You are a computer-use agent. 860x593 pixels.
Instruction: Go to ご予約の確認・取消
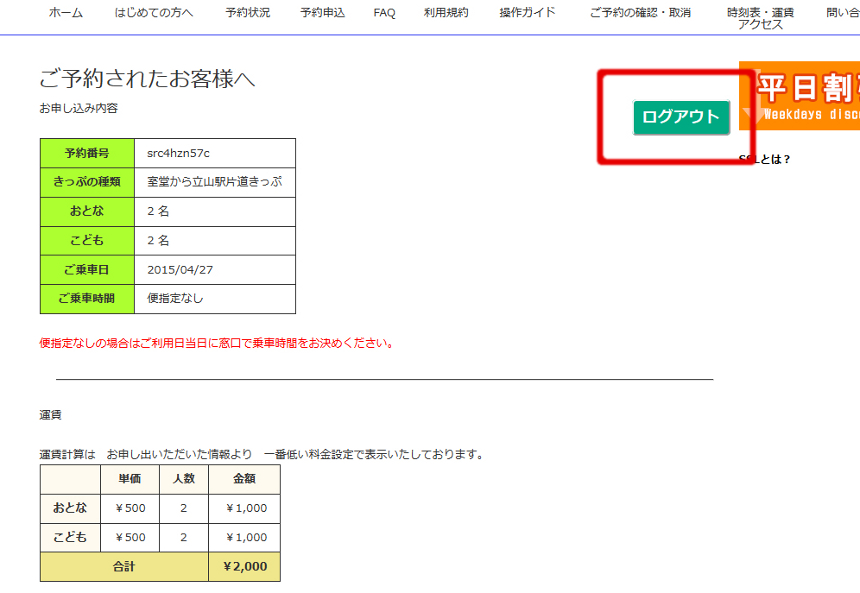pos(640,13)
